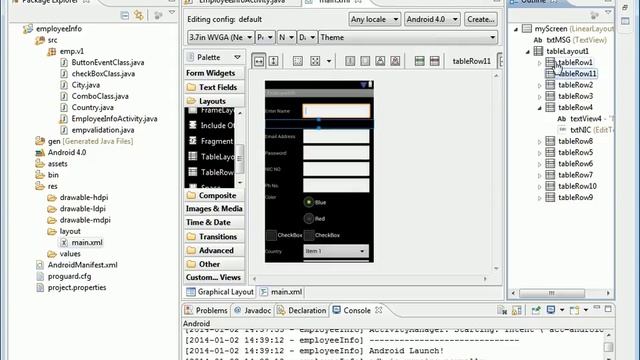Open the gravity dropdown arrow
The width and height of the screenshot is (640, 360).
[329, 61]
